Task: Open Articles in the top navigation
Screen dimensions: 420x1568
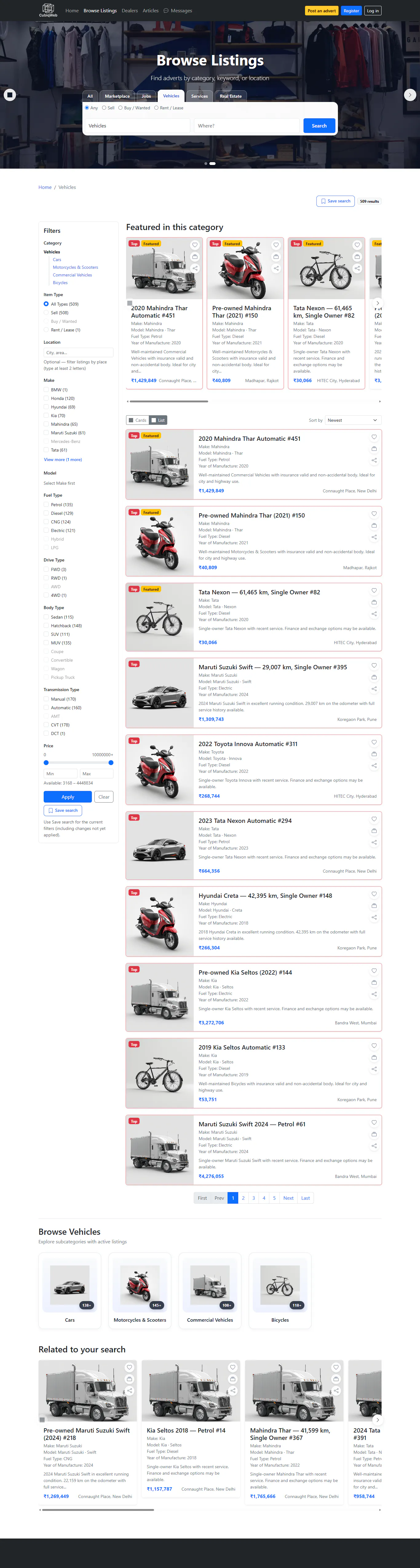Action: 151,10
